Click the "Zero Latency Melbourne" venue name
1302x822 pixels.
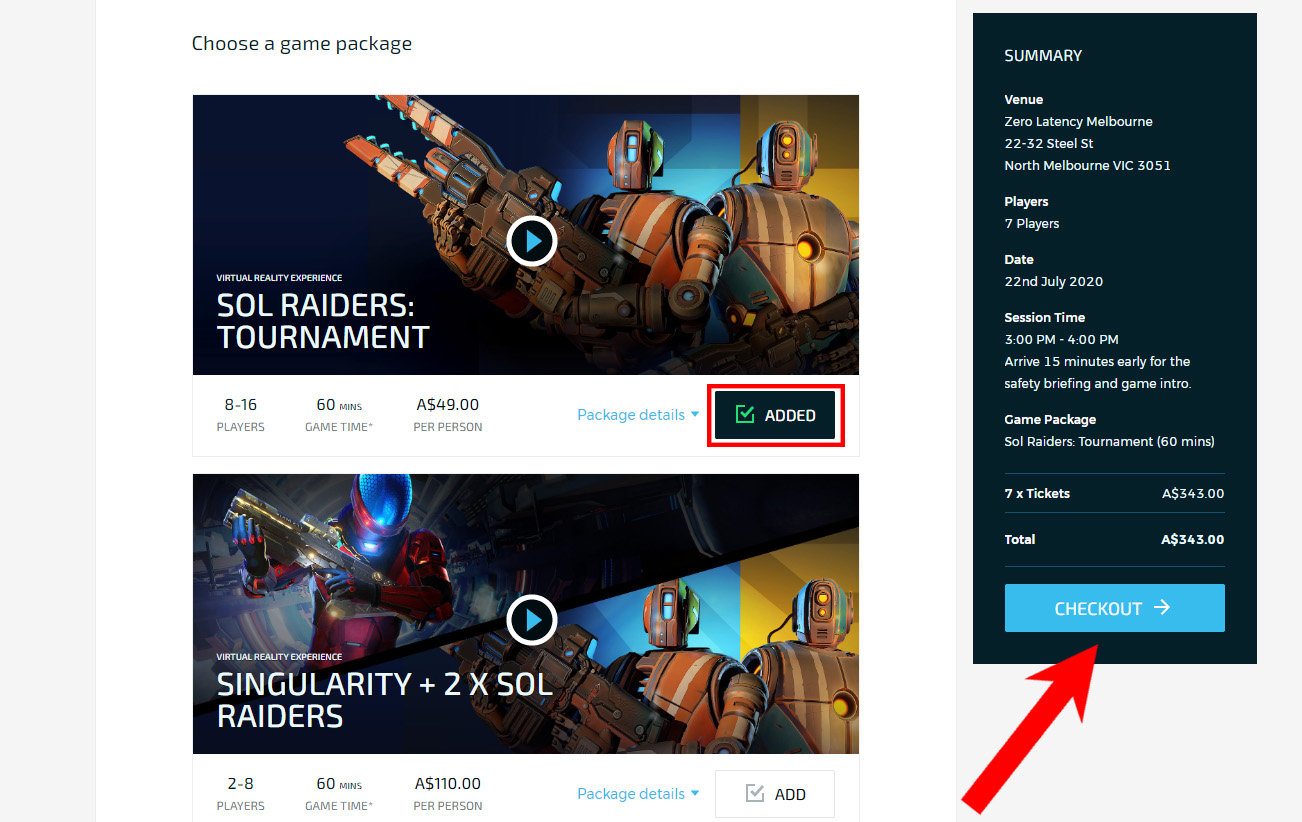pyautogui.click(x=1079, y=122)
